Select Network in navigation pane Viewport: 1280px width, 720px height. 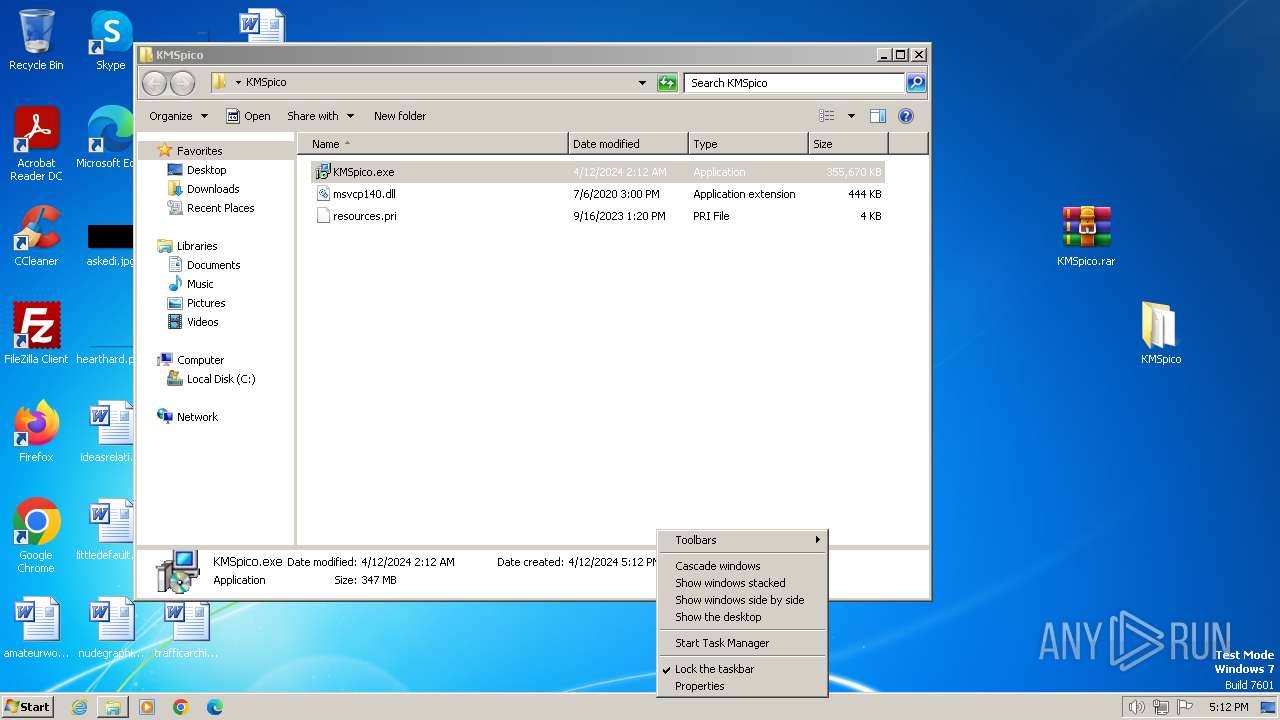197,417
